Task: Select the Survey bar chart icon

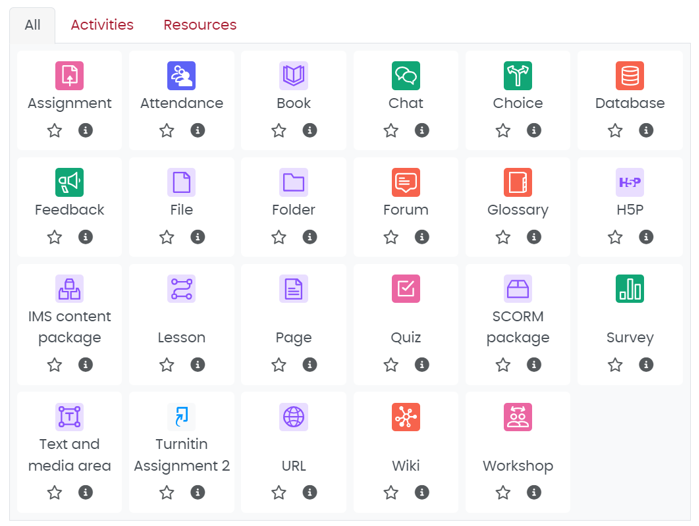Action: tap(629, 289)
